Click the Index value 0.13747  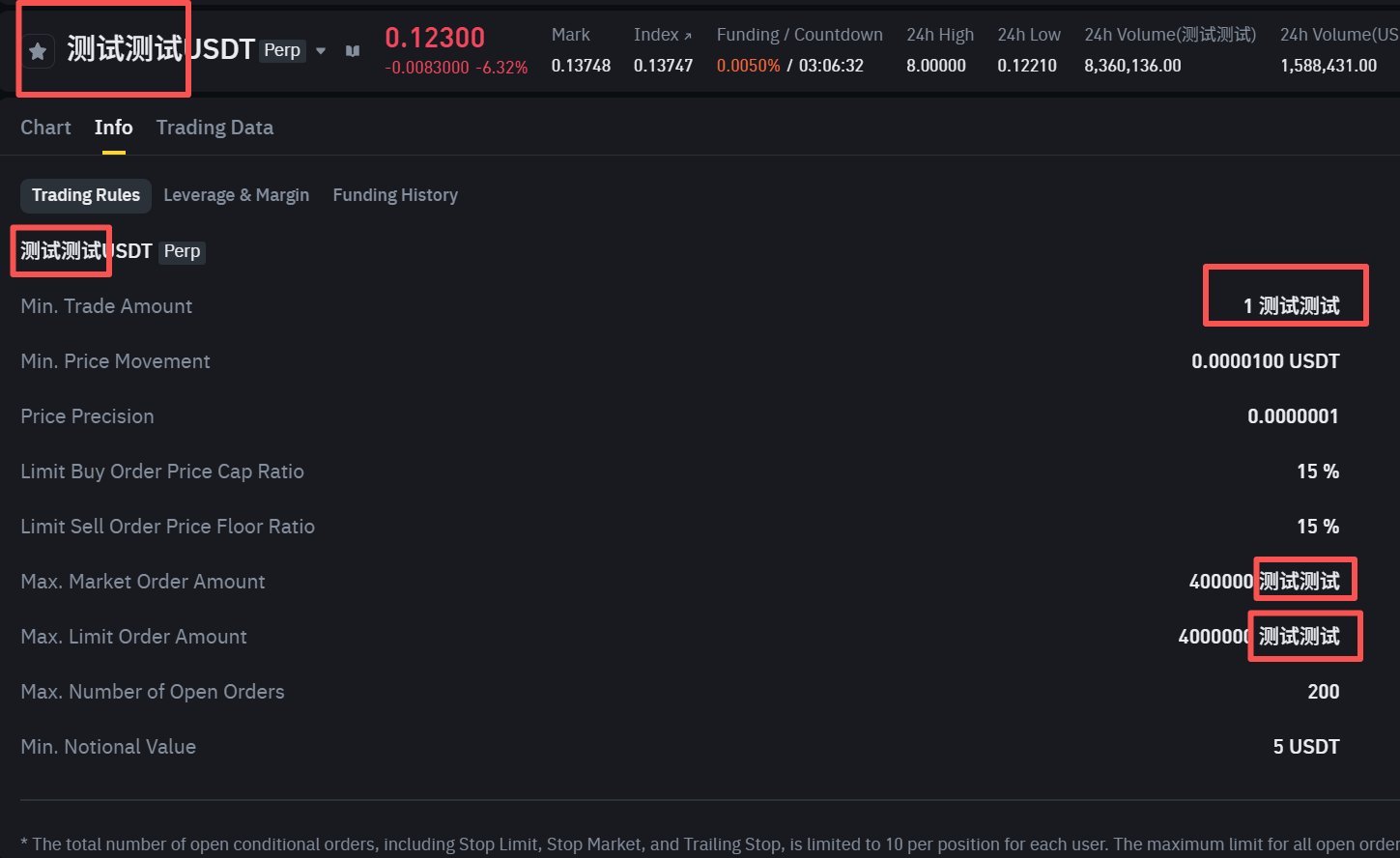tap(663, 66)
